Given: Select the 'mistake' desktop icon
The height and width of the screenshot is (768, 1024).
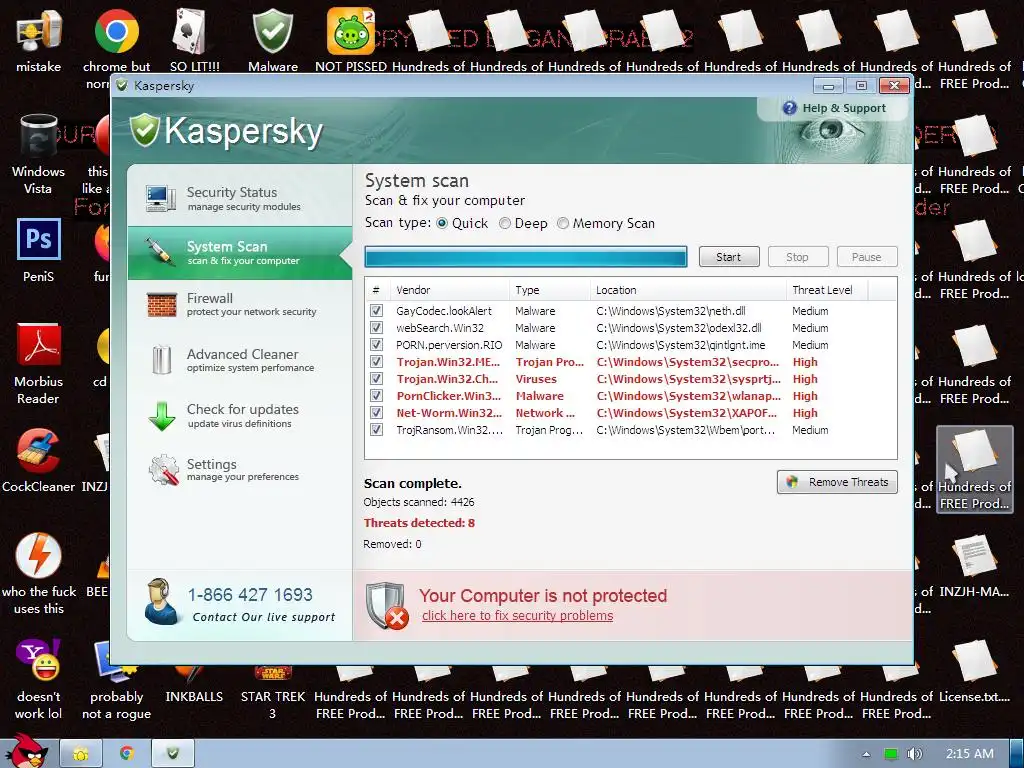Looking at the screenshot, I should (x=39, y=40).
